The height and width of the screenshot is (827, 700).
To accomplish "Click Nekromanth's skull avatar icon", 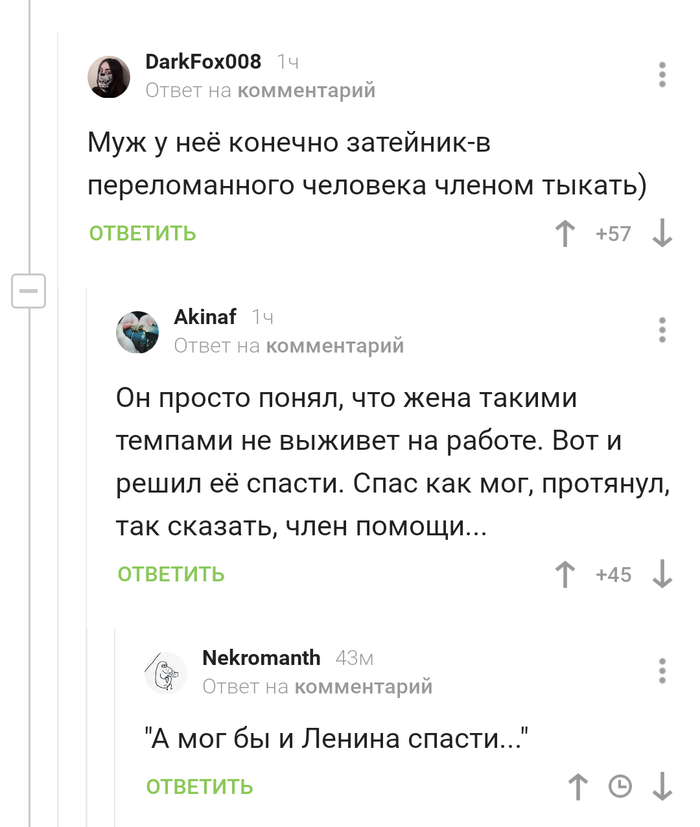I will tap(168, 672).
